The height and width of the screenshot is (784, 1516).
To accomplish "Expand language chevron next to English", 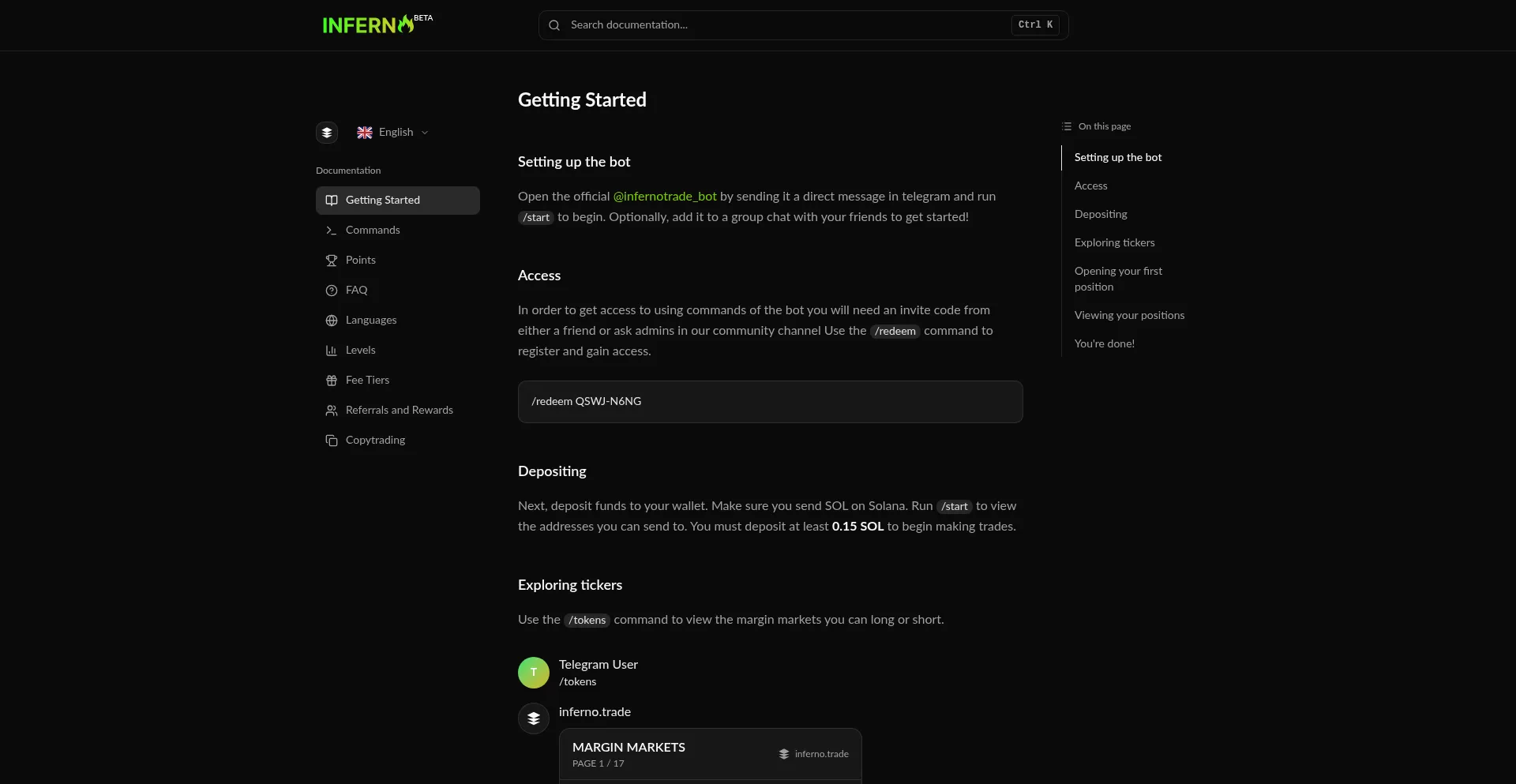I will pos(425,133).
